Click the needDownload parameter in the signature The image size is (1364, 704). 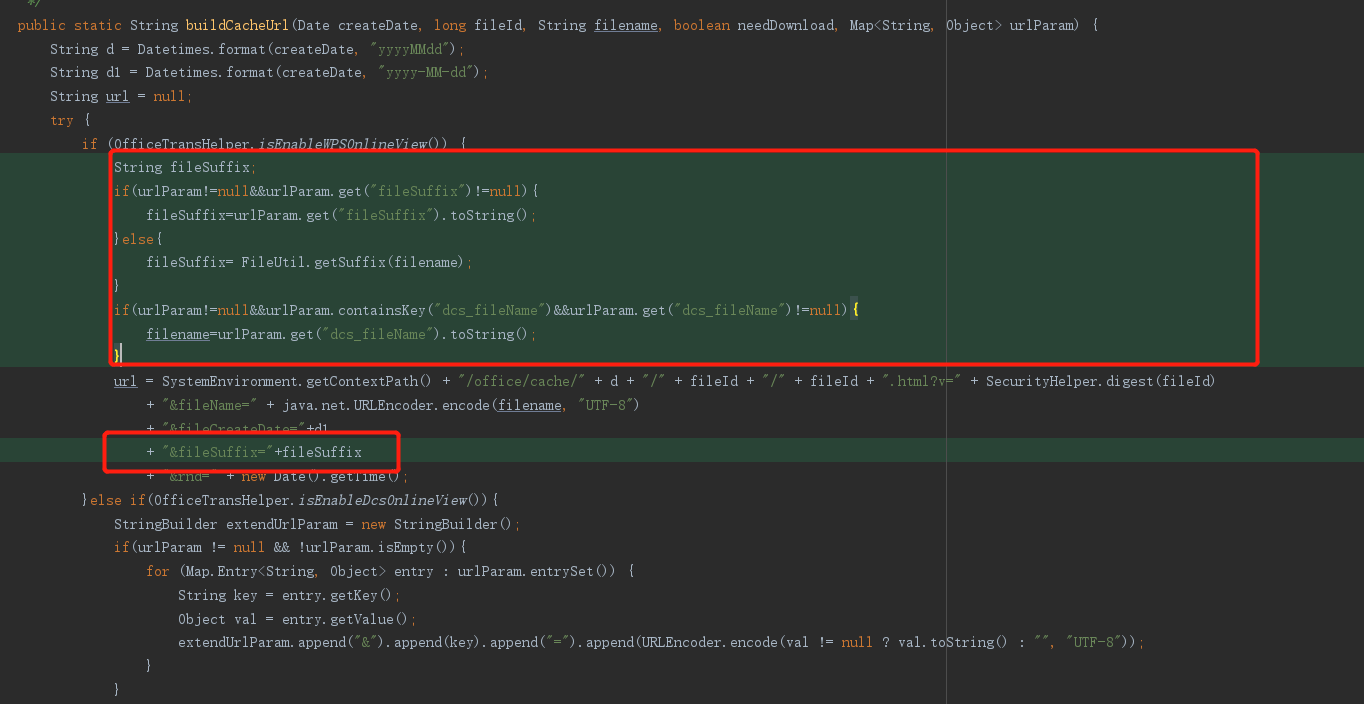(785, 25)
